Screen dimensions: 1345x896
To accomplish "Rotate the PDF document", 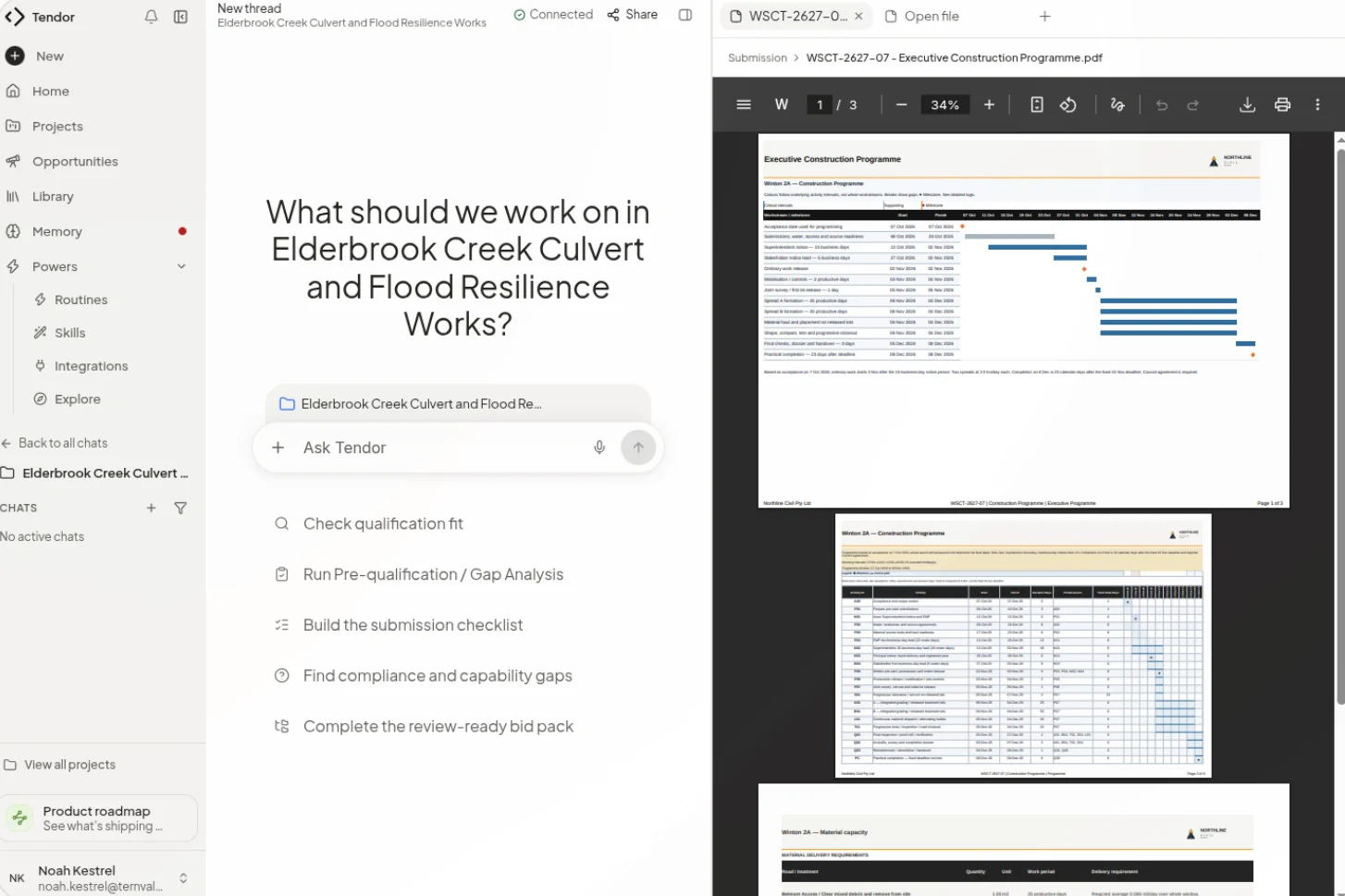I will click(1068, 104).
